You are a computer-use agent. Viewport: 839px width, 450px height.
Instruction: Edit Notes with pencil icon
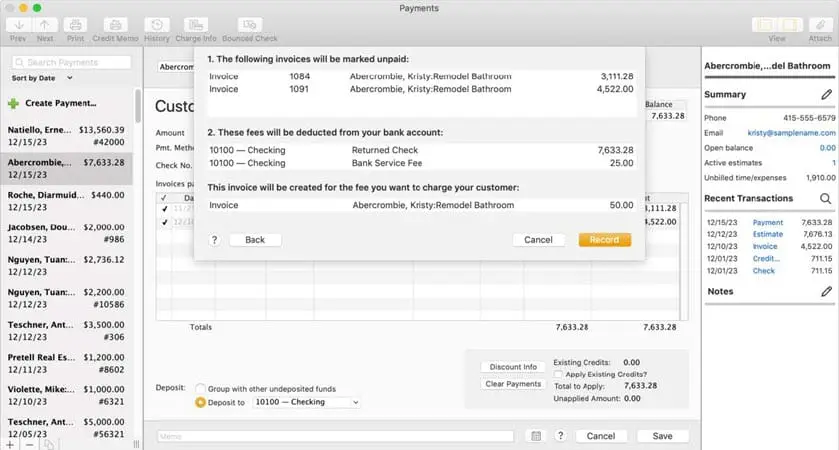(x=827, y=292)
